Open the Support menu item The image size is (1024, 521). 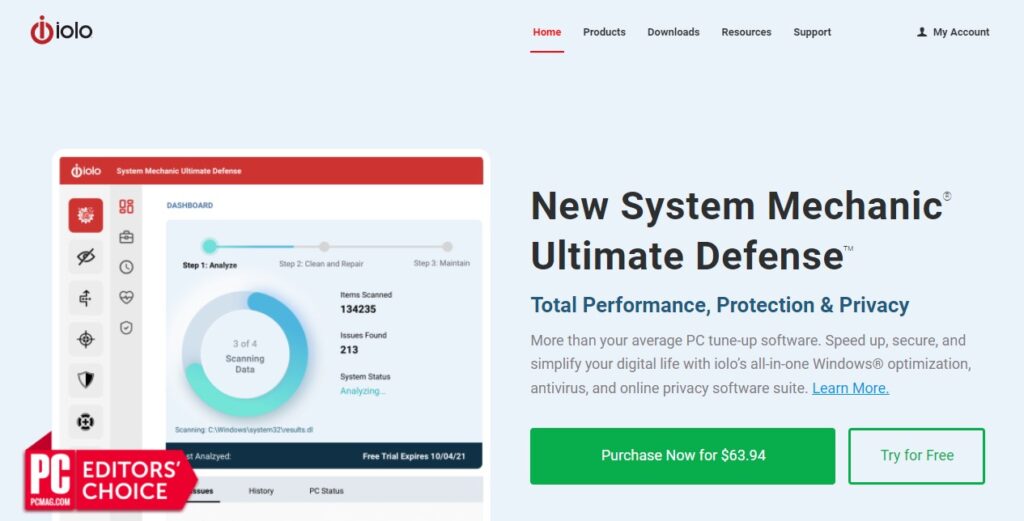point(812,32)
